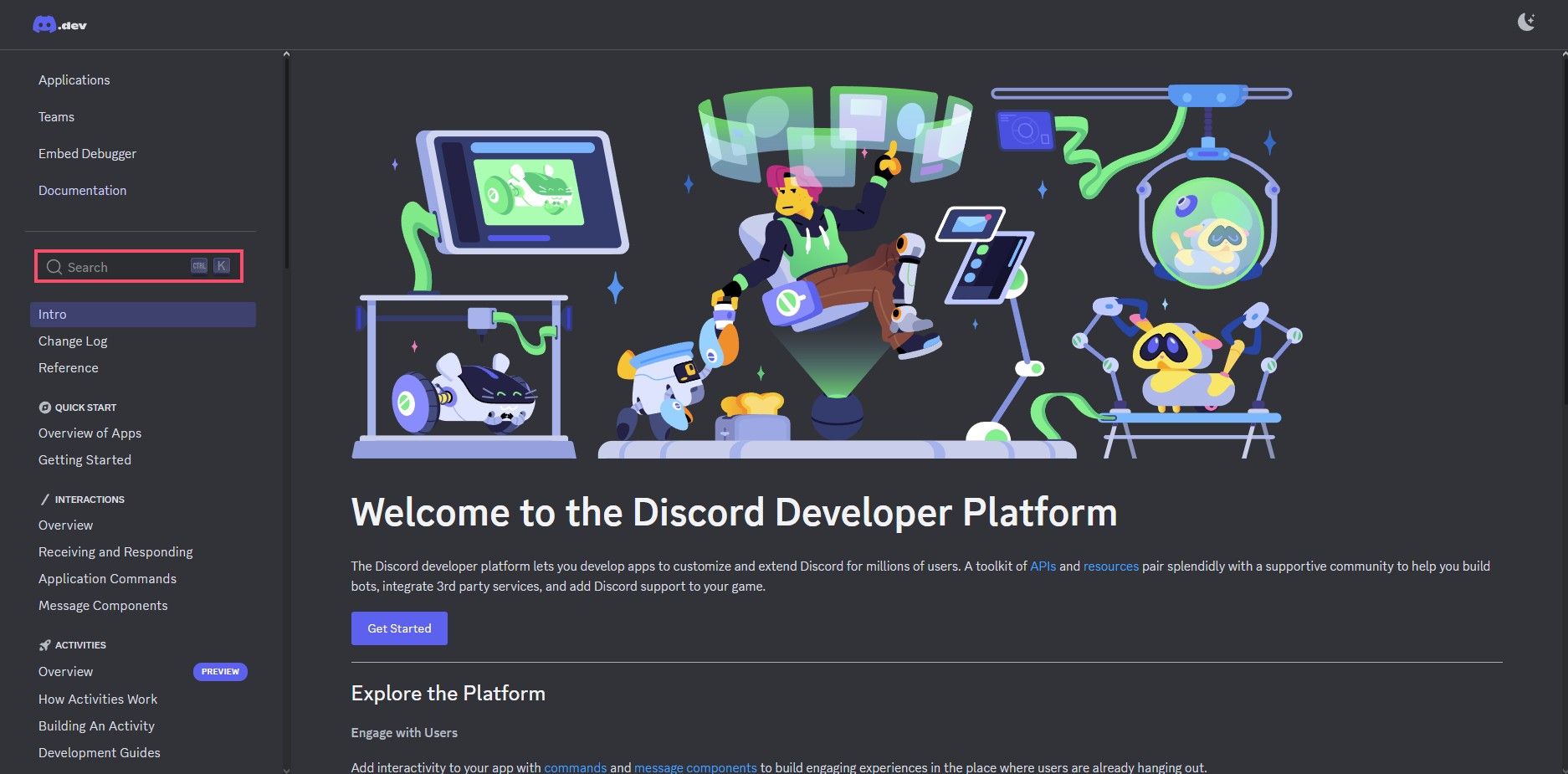This screenshot has height=774, width=1568.
Task: Click the sidebar scroll-up arrow
Action: pyautogui.click(x=286, y=54)
